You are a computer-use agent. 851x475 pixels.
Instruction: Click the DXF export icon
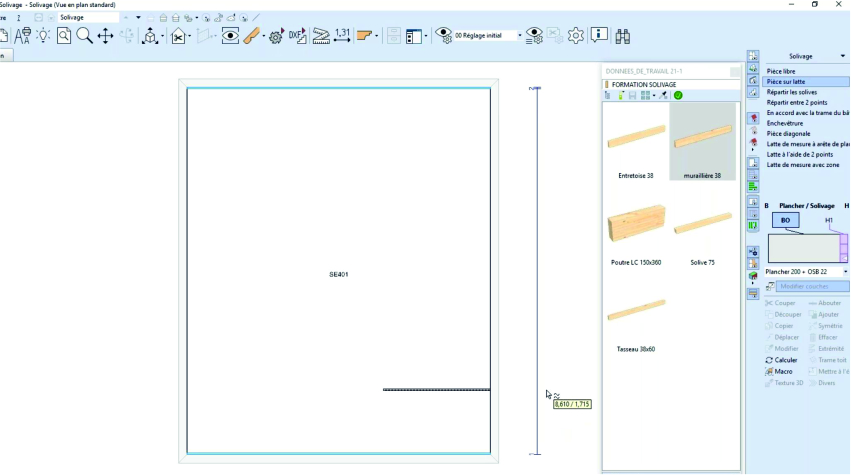297,36
